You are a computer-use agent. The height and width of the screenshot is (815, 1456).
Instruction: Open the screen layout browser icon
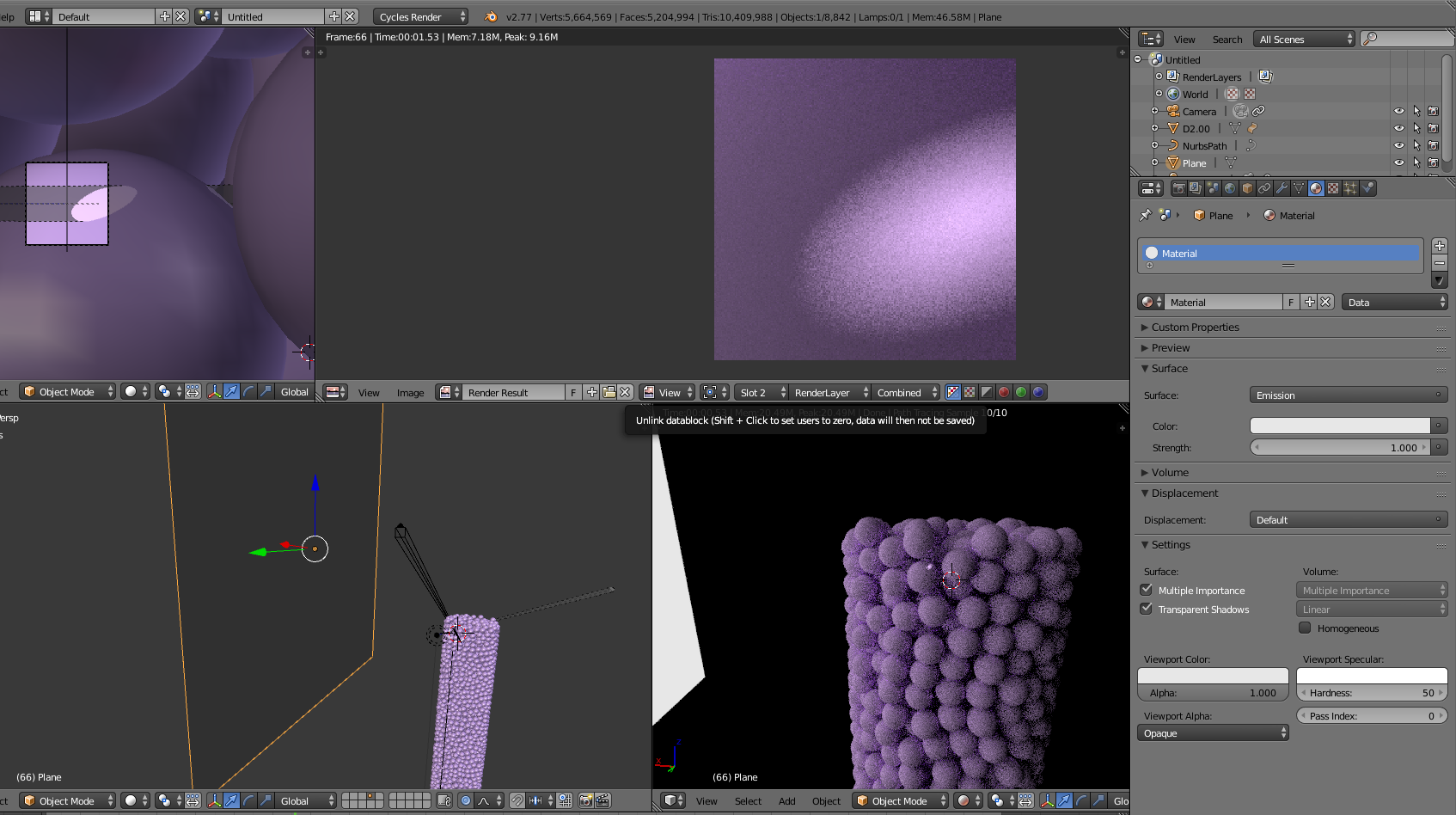(38, 16)
